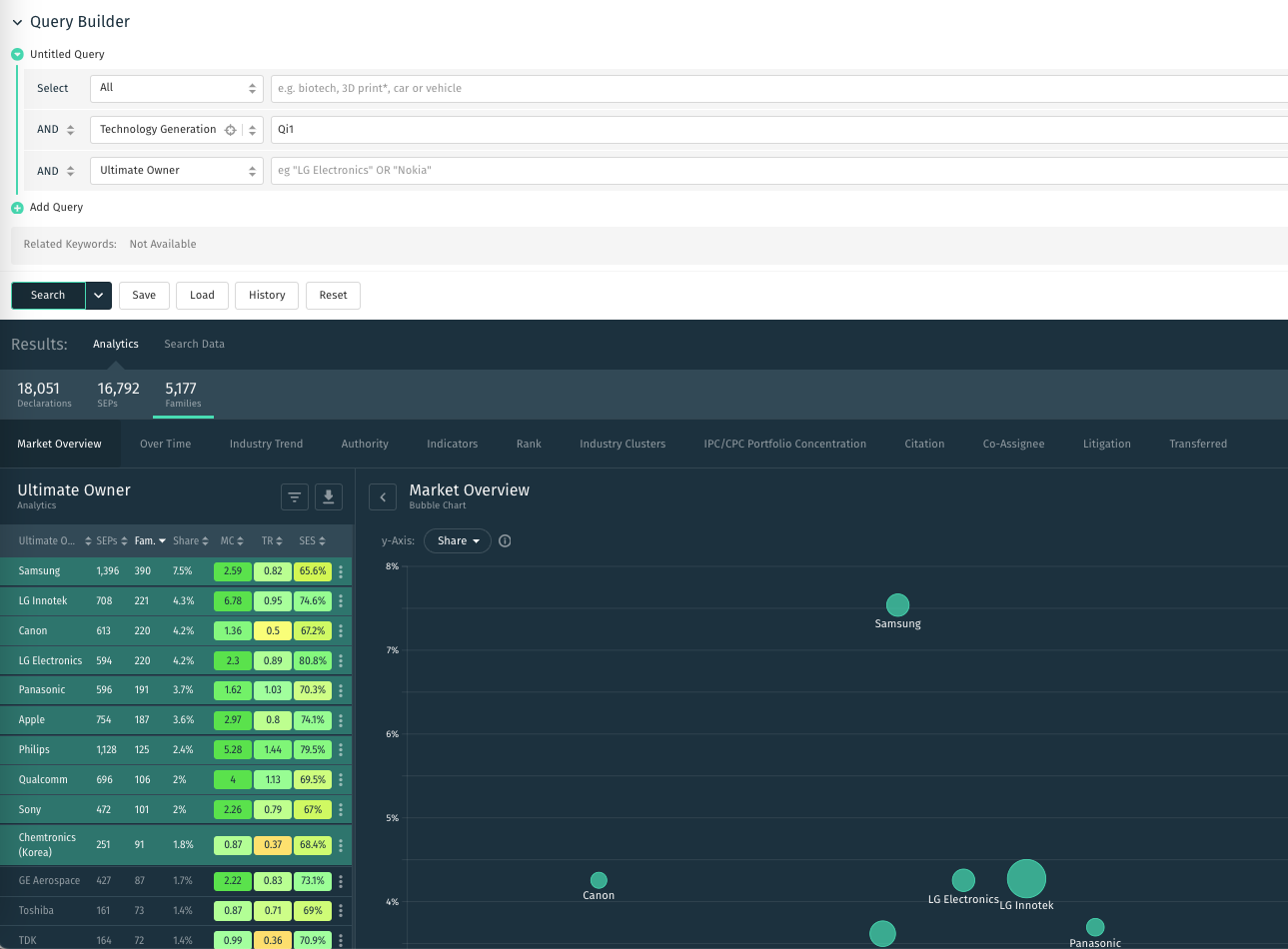Open the Search Data results tab
Image resolution: width=1288 pixels, height=949 pixels.
195,344
